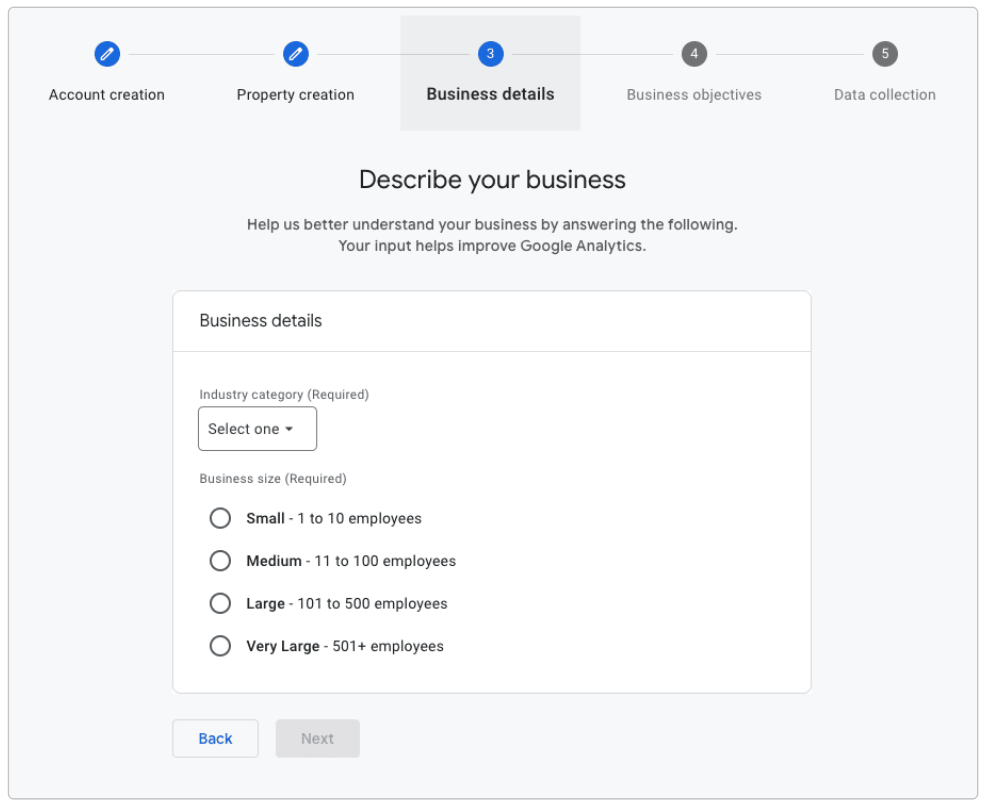The image size is (987, 806).
Task: Click the gray step 4 circle indicator
Action: (x=693, y=54)
